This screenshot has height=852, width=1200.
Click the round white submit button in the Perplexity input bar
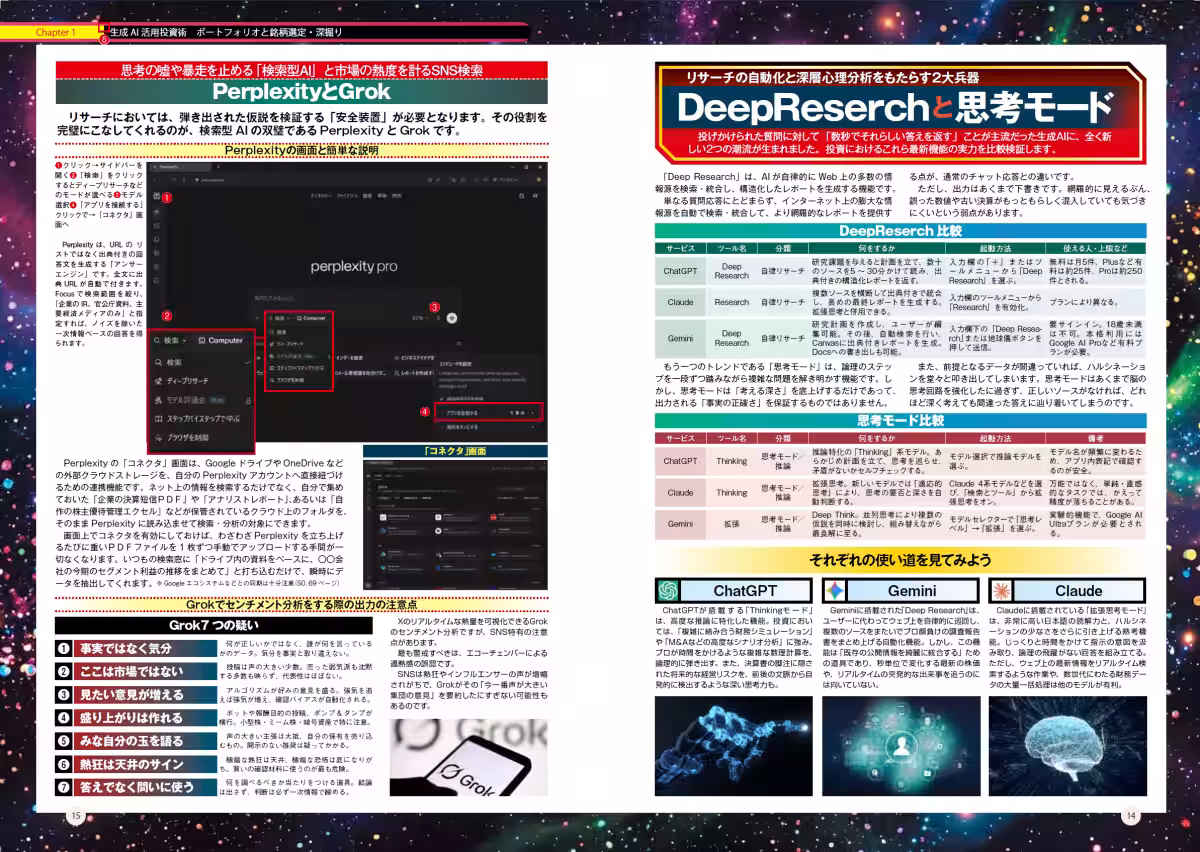[x=452, y=318]
